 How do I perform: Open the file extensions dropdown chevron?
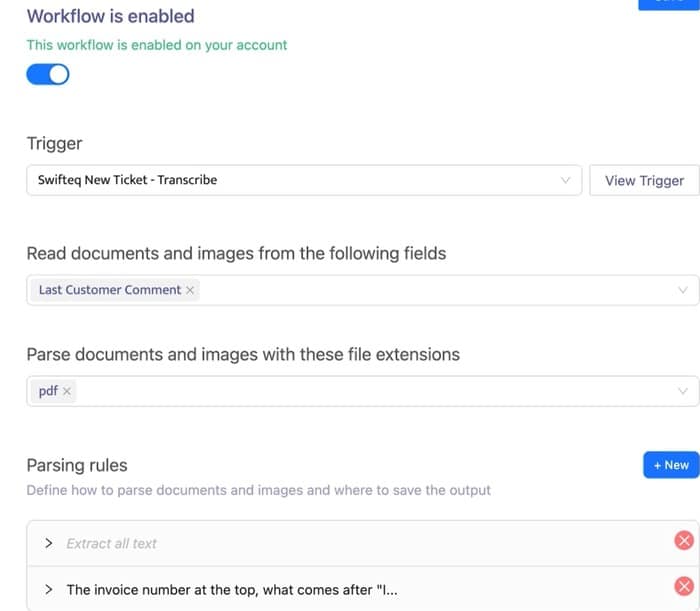tap(683, 391)
